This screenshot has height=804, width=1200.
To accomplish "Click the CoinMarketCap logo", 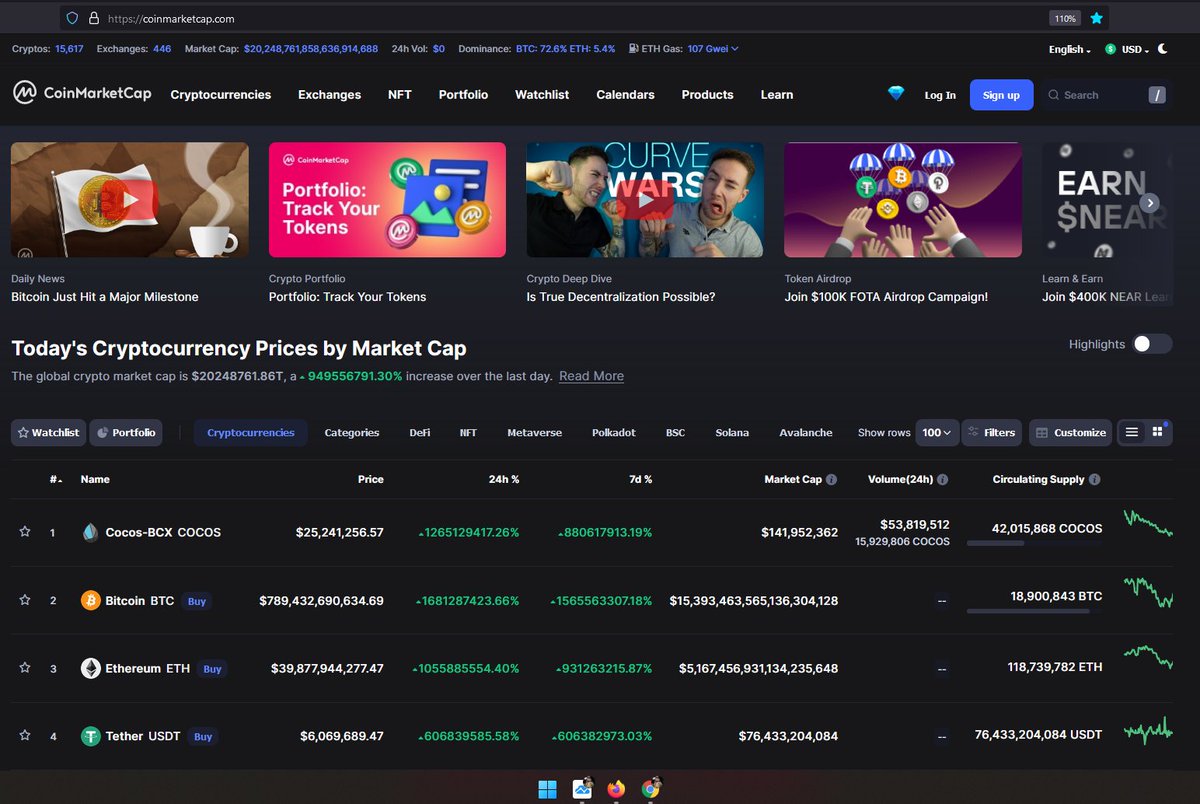I will (x=82, y=93).
